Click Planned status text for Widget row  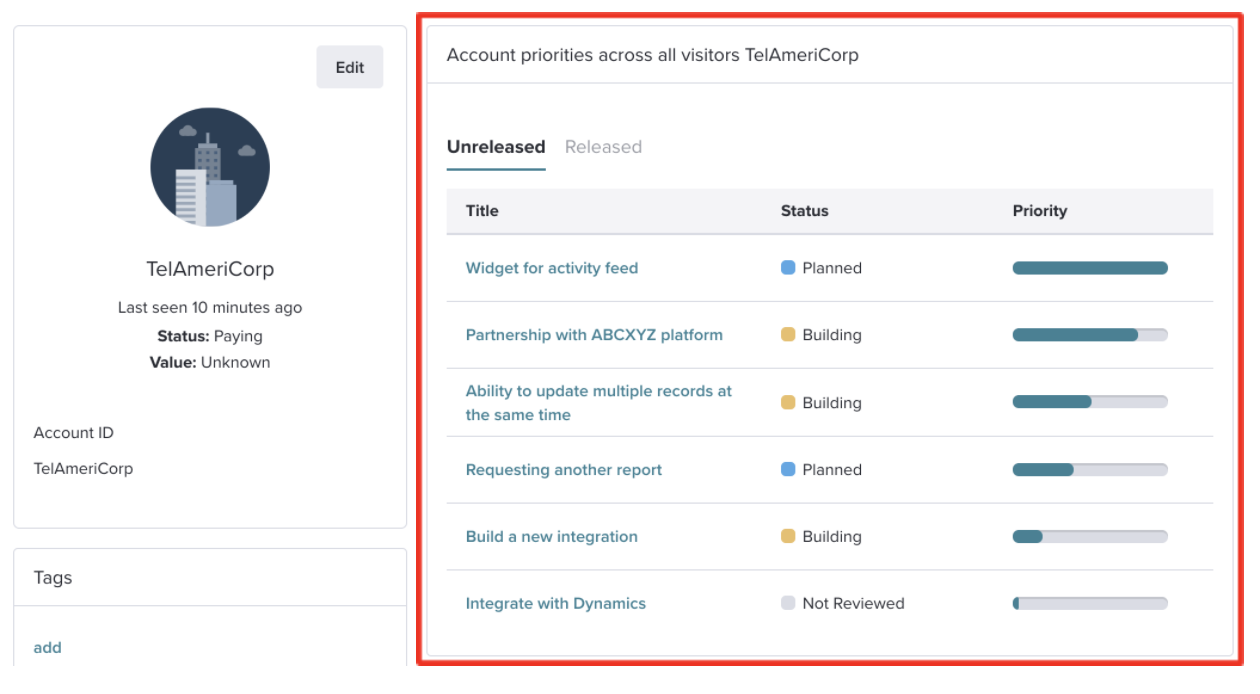point(832,268)
